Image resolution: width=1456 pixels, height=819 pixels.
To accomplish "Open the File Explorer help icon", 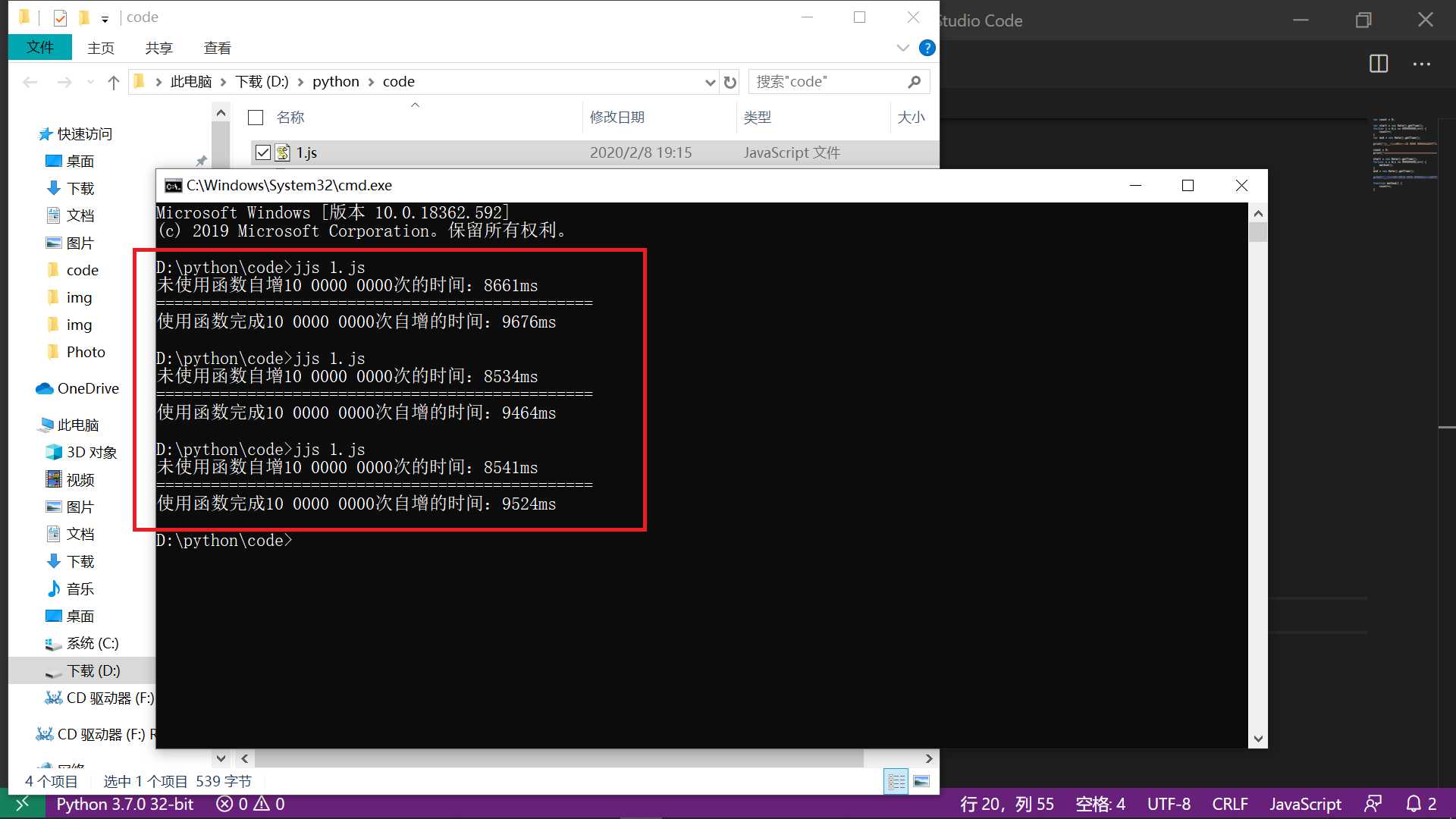I will (927, 48).
